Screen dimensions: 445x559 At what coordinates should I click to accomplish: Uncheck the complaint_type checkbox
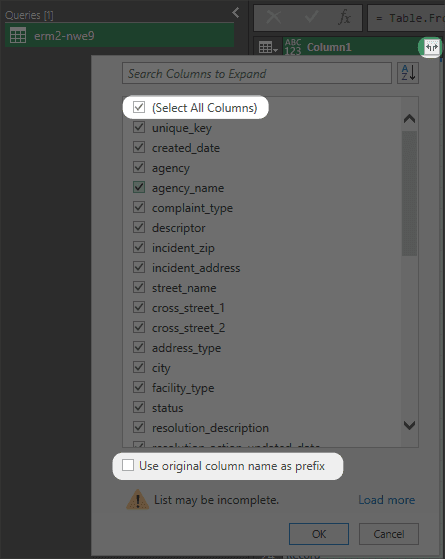[x=139, y=207]
